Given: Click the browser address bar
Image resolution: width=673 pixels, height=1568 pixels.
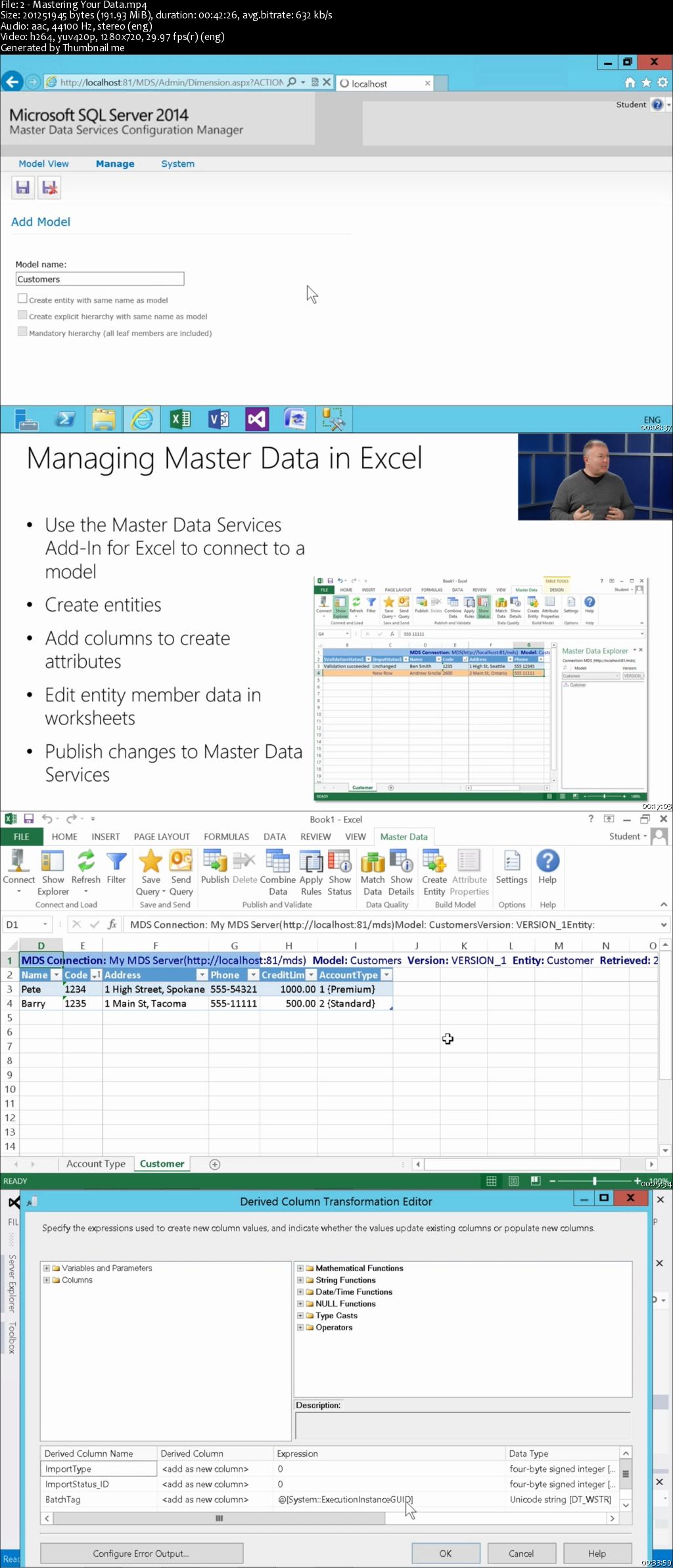Looking at the screenshot, I should (171, 82).
